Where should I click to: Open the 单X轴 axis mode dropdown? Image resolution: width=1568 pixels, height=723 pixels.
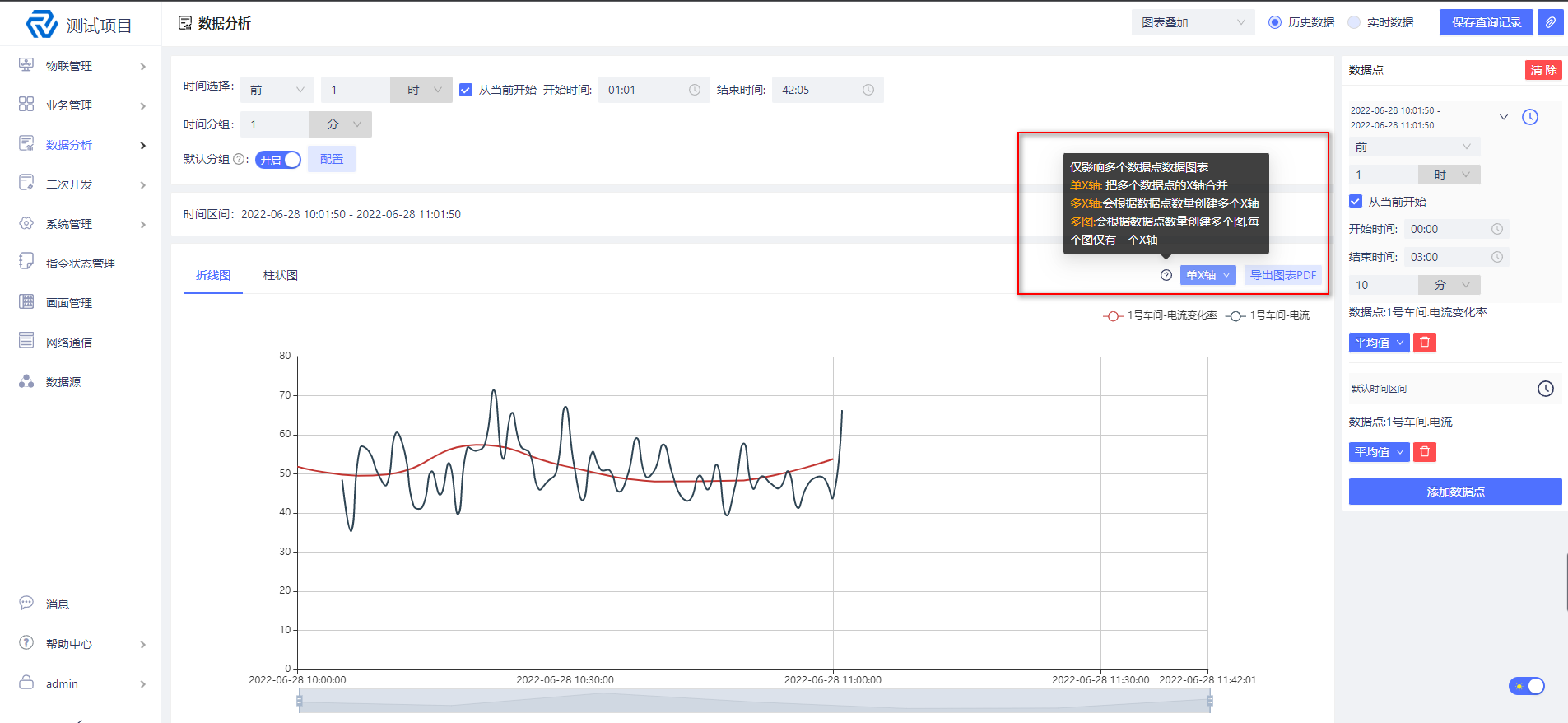[x=1208, y=275]
